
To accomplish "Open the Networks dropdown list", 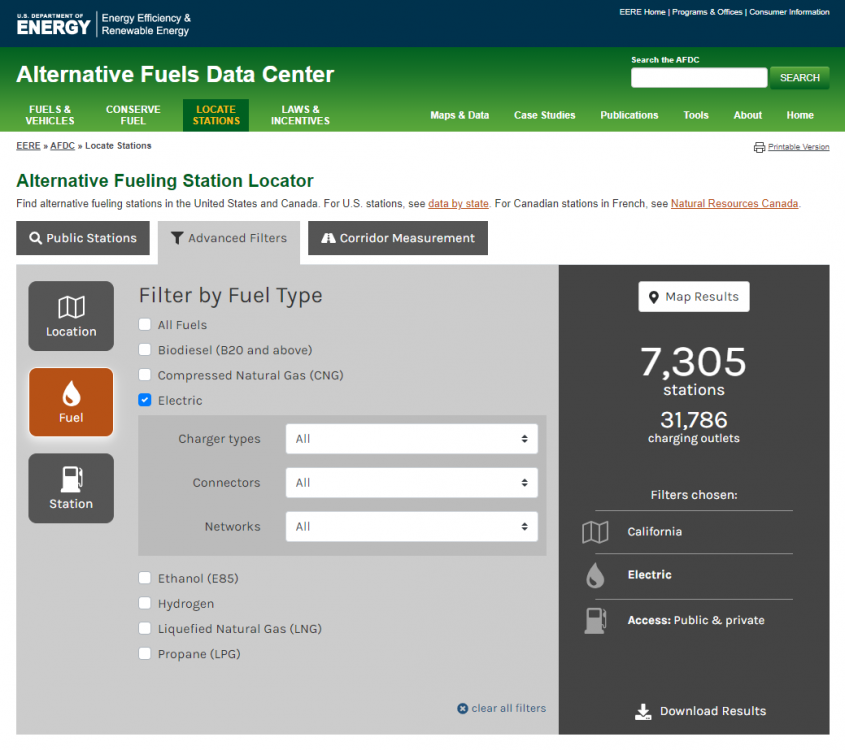I will (x=411, y=527).
